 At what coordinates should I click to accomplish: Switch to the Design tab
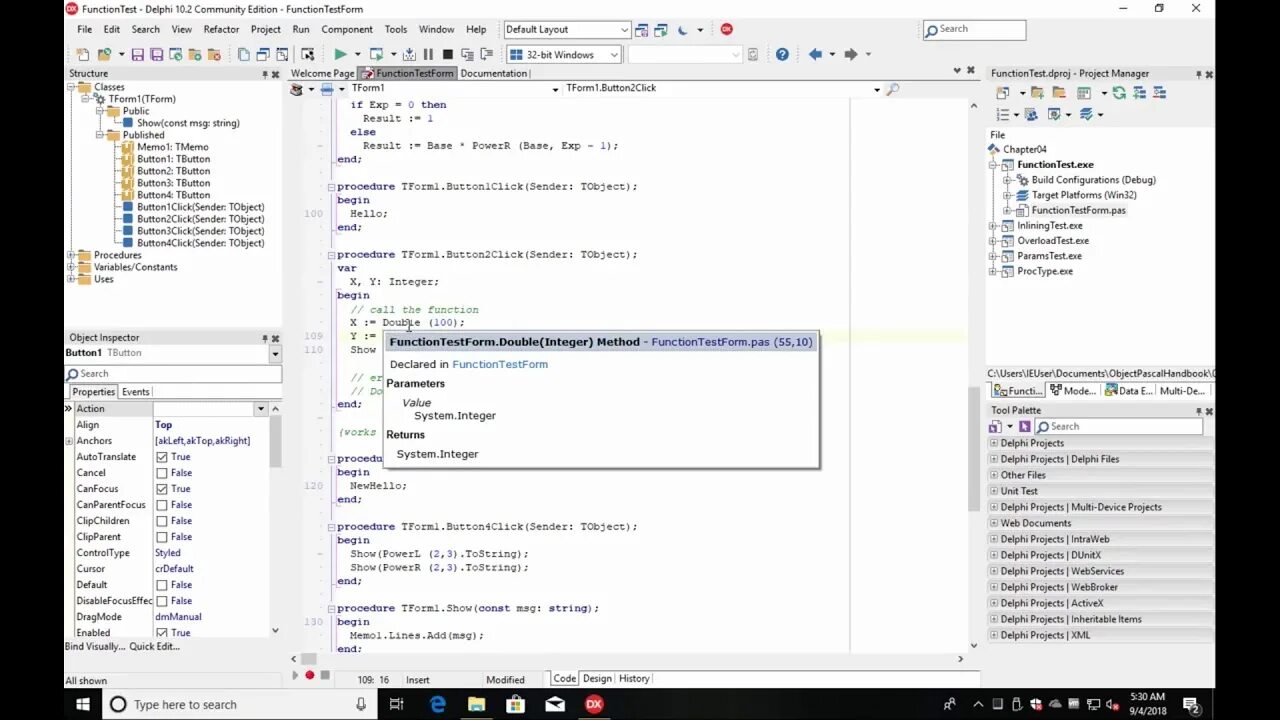(597, 678)
